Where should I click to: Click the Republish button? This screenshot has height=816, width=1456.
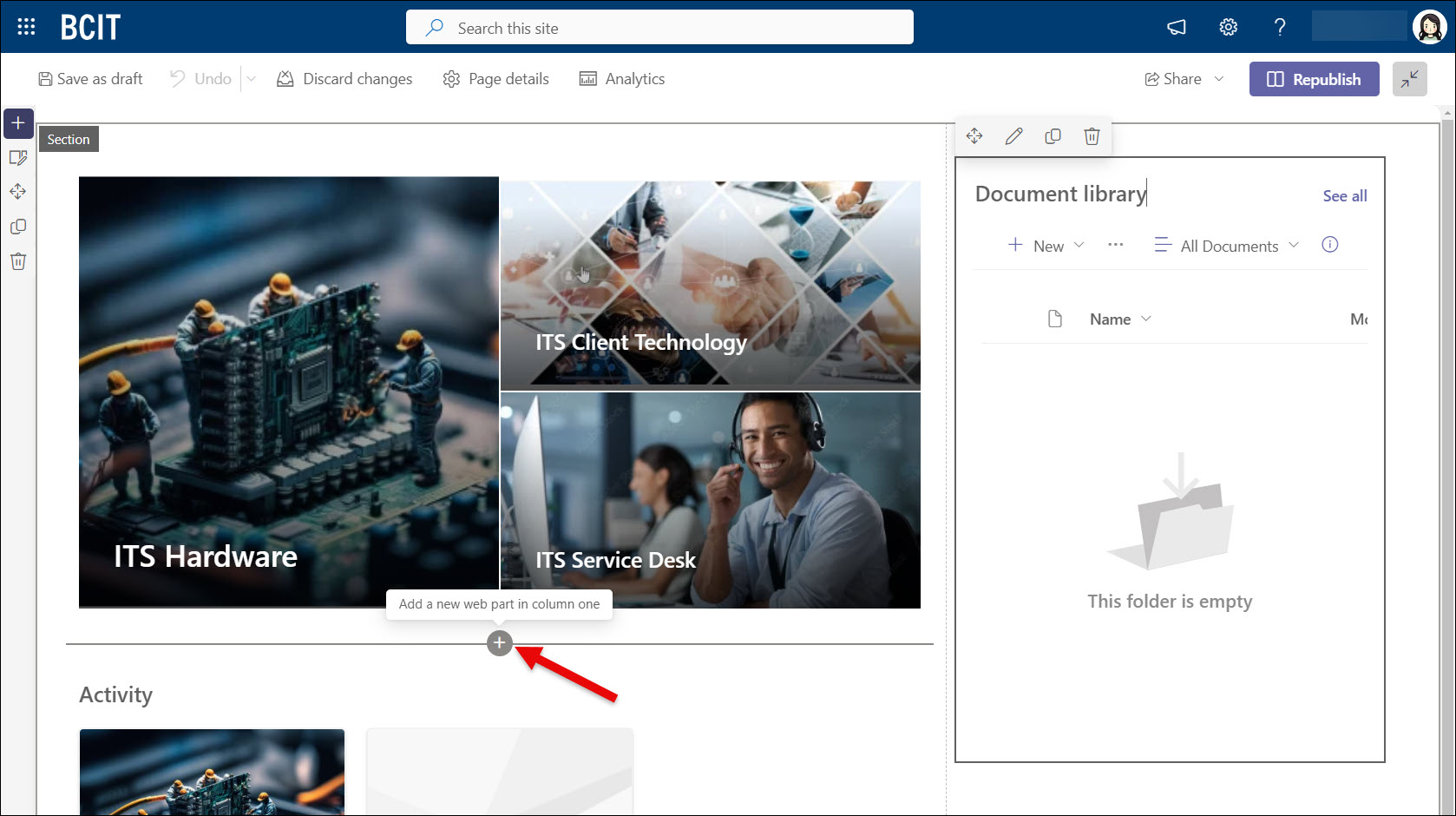[1314, 79]
